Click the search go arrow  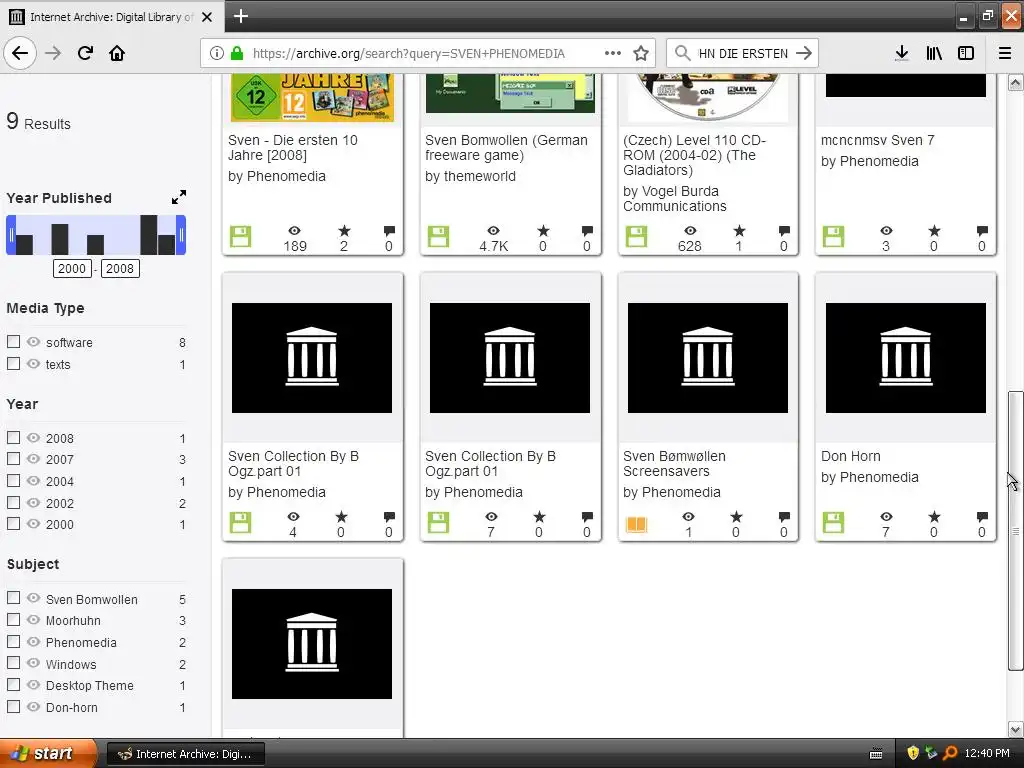pos(804,53)
